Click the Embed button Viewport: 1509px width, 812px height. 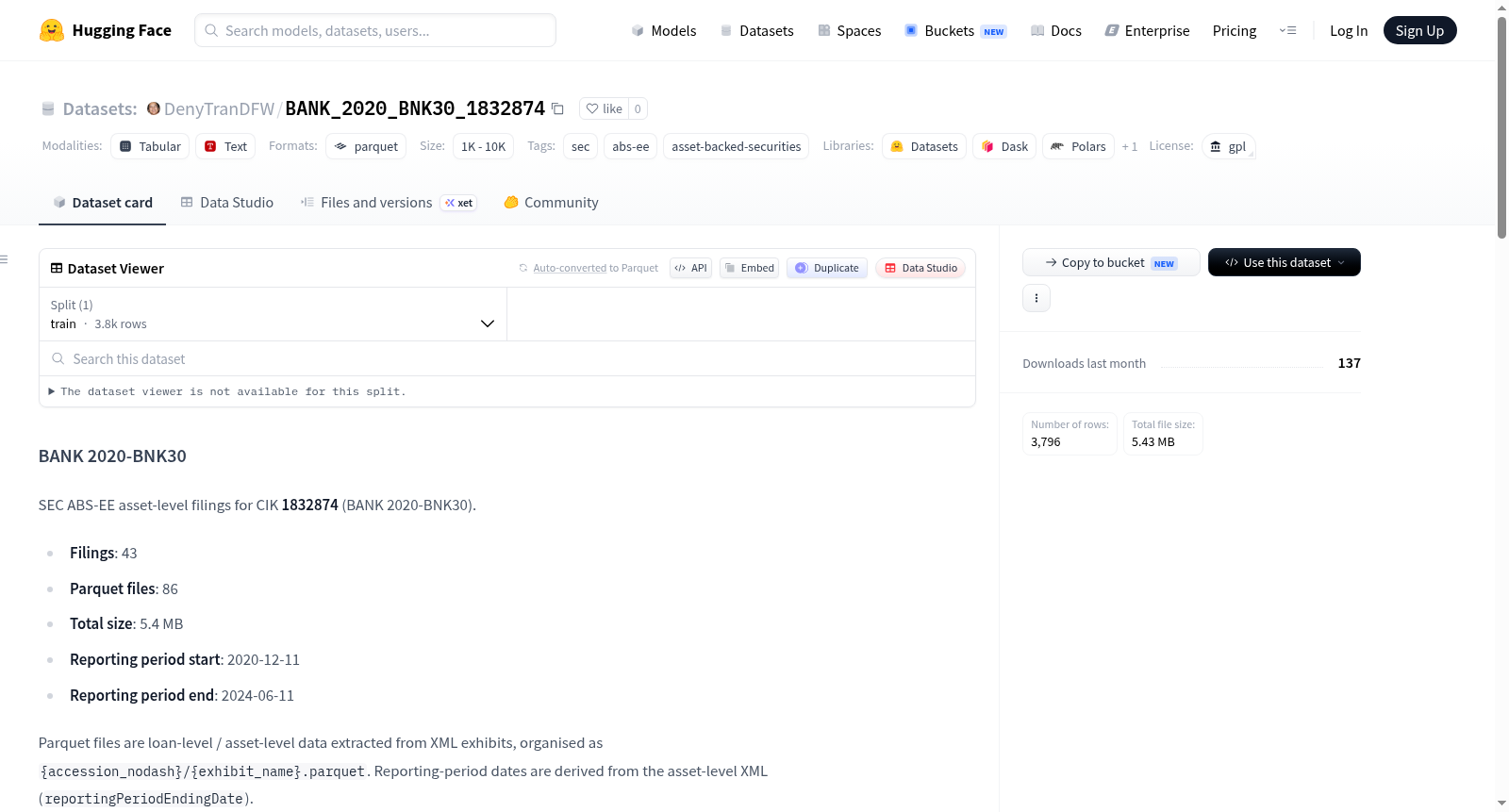[749, 268]
